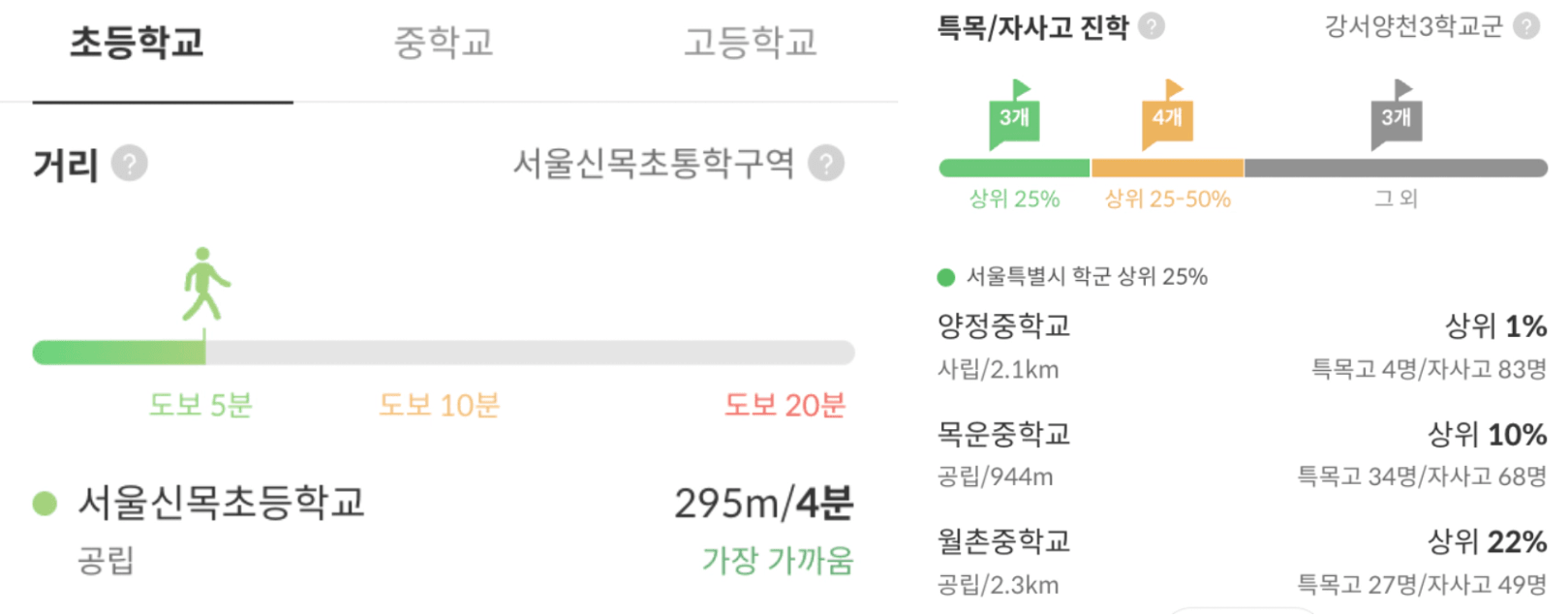Click the orange 상위 25-50% bar segment
Screen dimensions: 1568x615
[x=1167, y=169]
